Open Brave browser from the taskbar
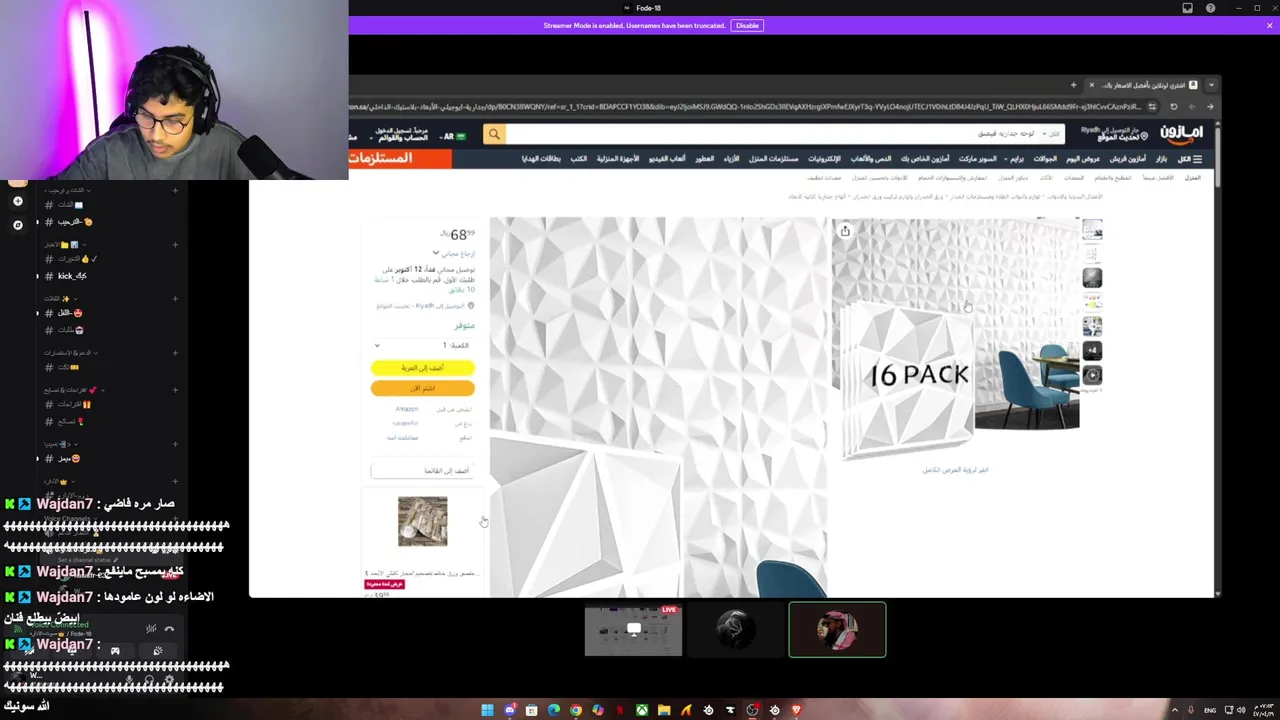The width and height of the screenshot is (1280, 720). point(796,710)
